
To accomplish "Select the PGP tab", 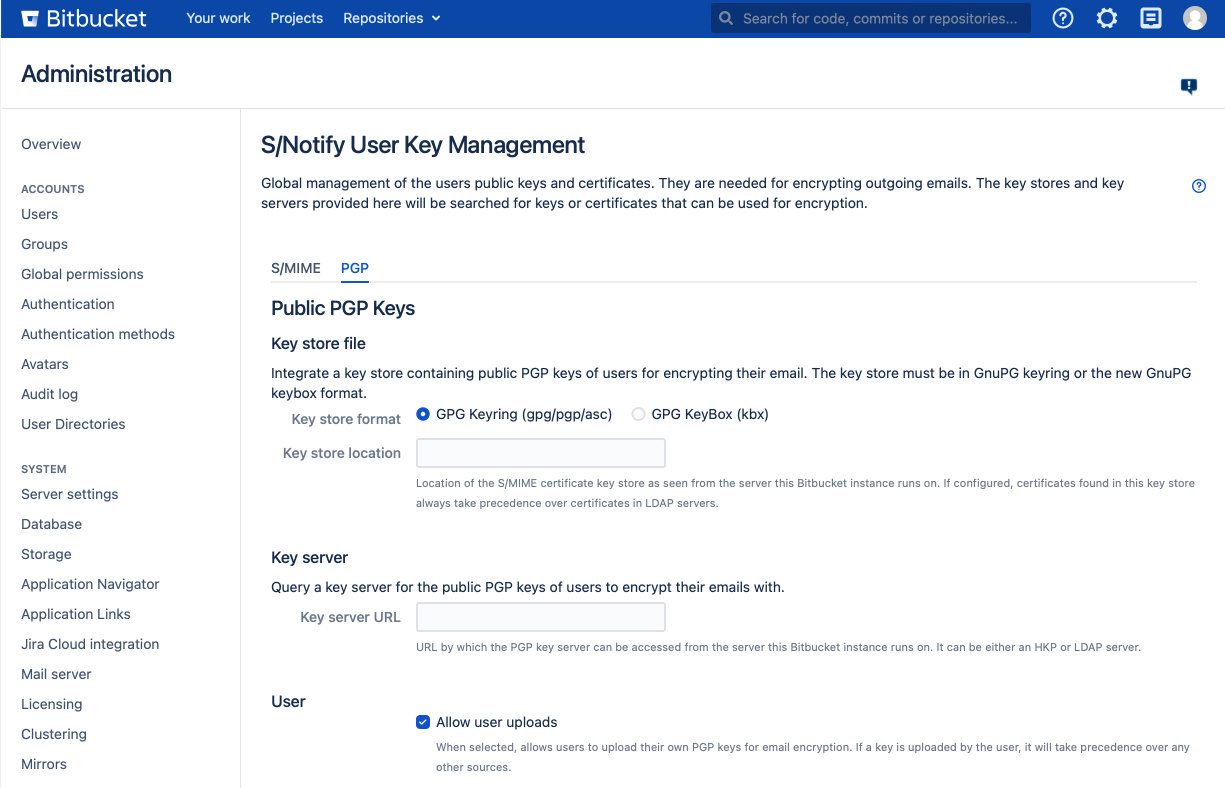I will point(355,268).
